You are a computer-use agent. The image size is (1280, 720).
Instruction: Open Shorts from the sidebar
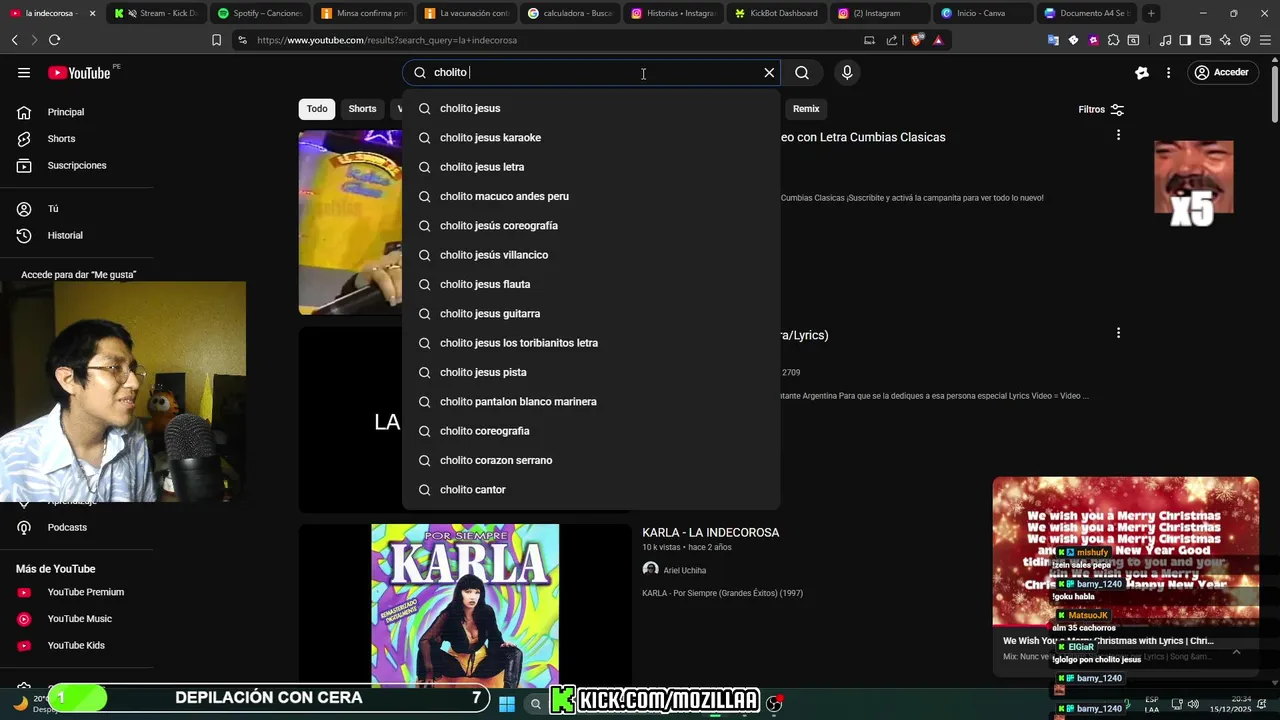(61, 139)
